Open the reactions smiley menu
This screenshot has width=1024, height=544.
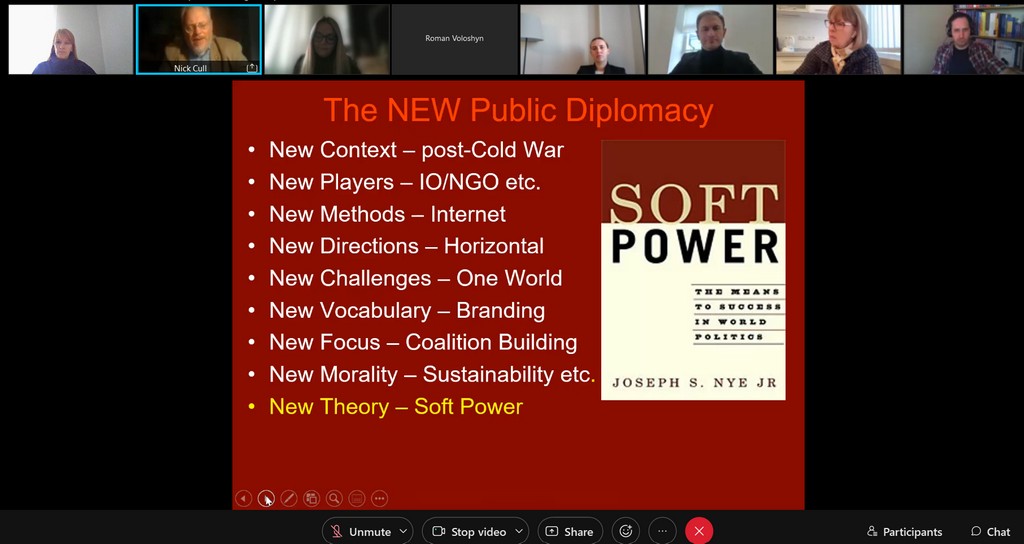(626, 531)
